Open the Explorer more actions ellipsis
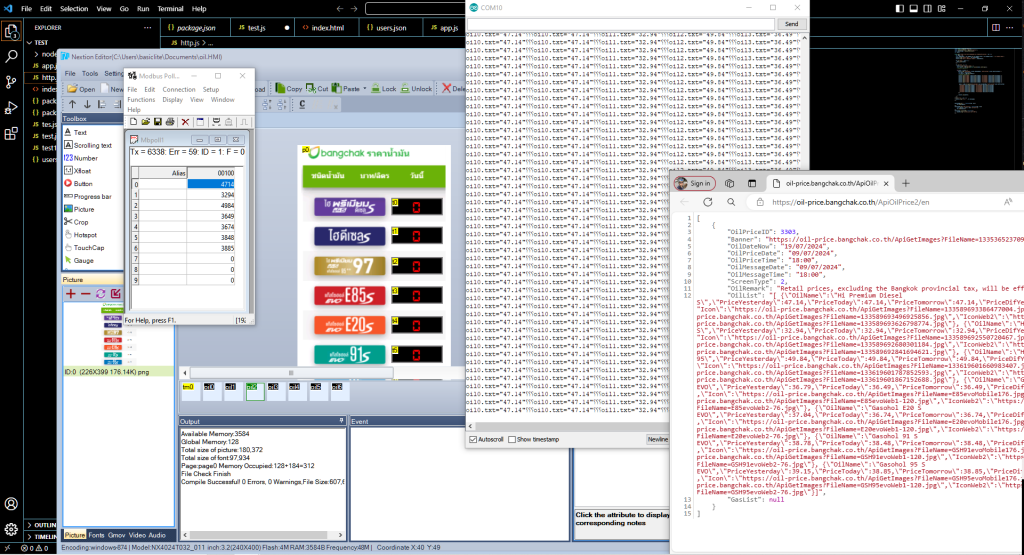 tap(148, 27)
